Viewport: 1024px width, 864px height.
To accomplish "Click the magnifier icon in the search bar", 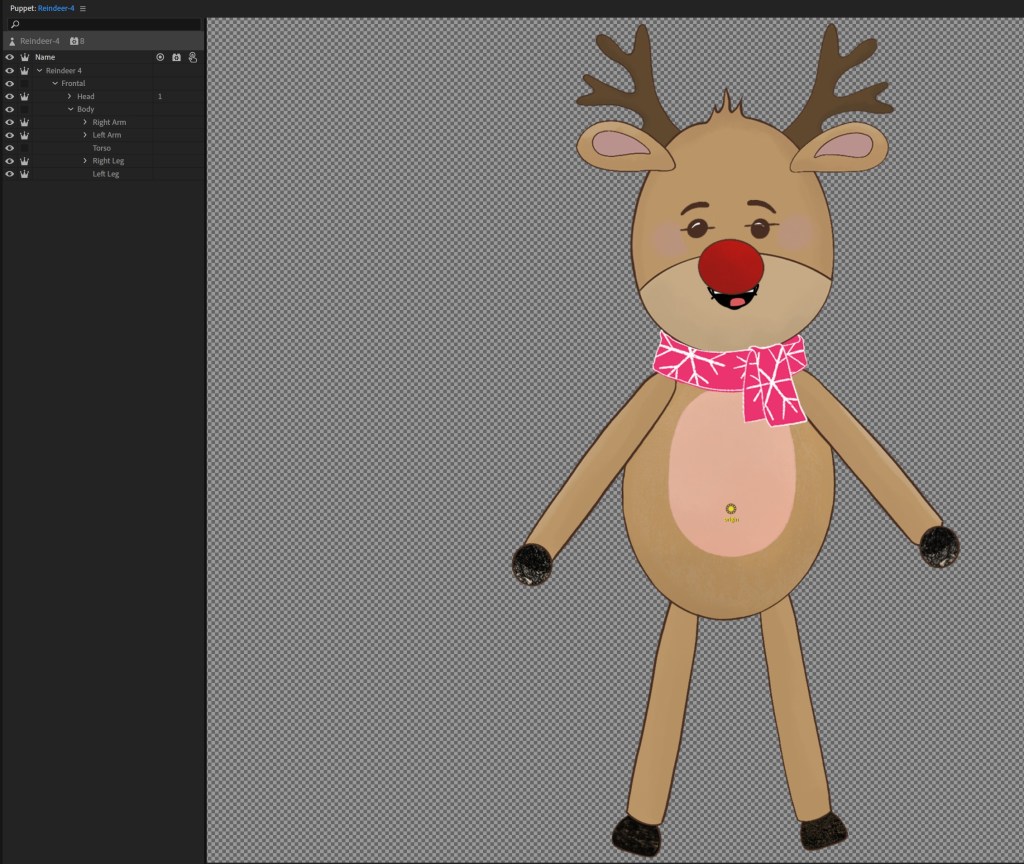I will (15, 24).
